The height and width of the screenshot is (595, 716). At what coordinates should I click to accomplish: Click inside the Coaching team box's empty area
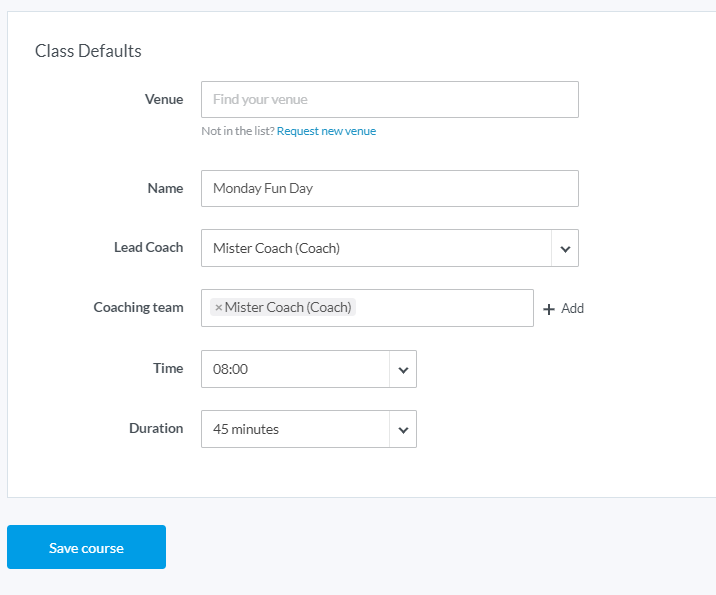(x=445, y=308)
